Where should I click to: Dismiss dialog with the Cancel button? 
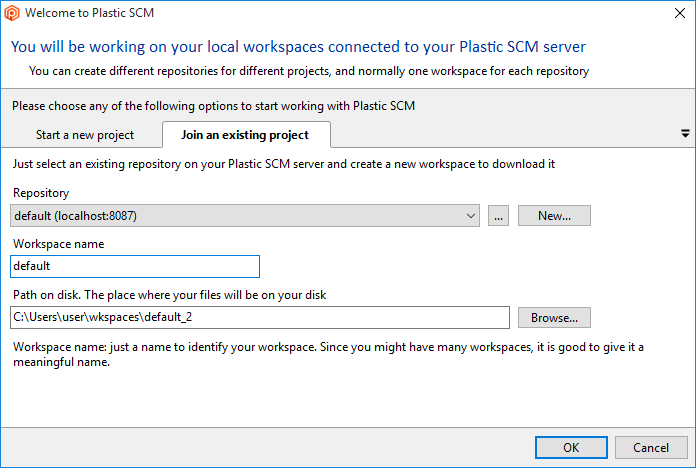(651, 448)
